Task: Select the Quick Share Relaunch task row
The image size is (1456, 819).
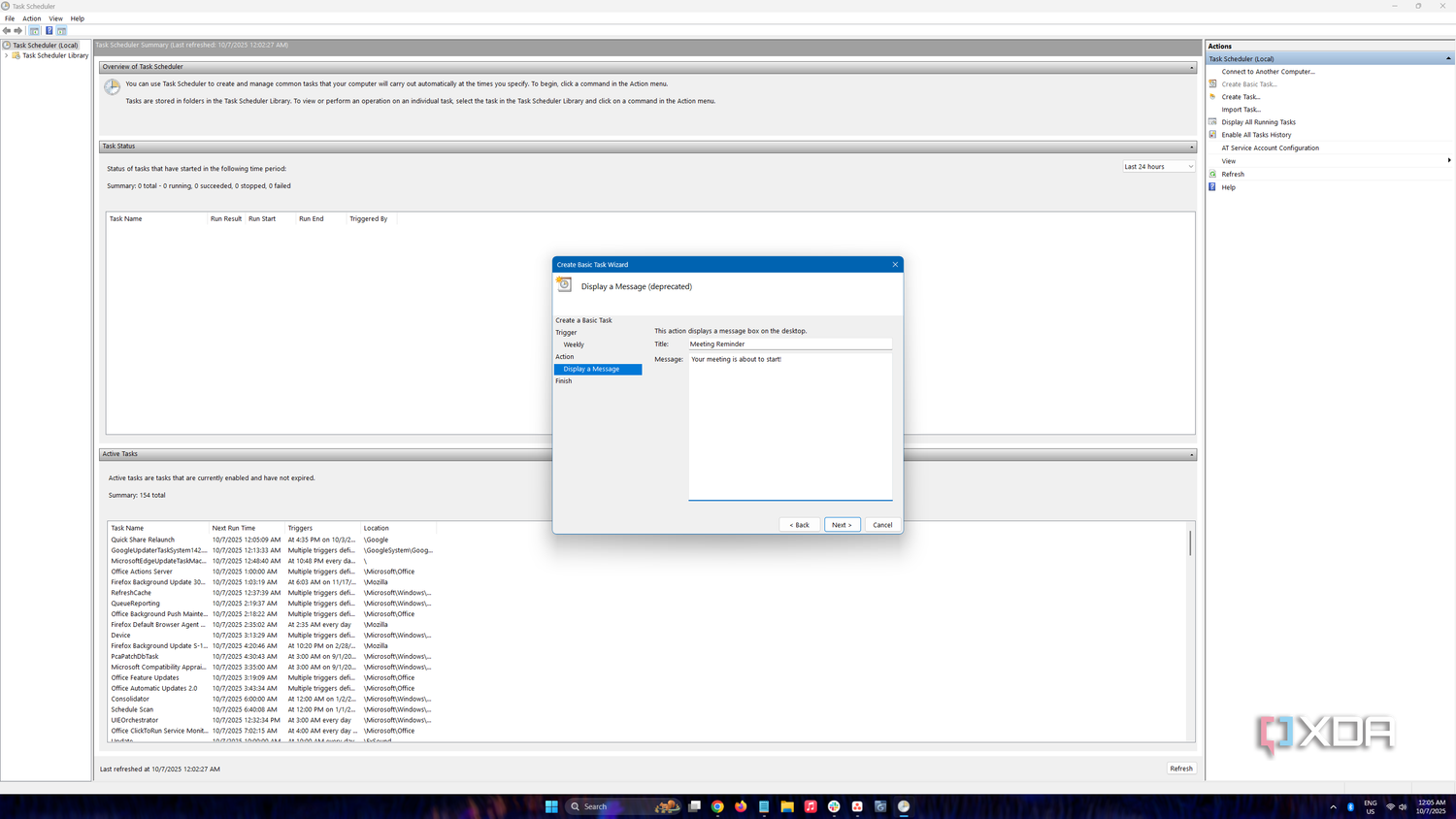Action: tap(272, 540)
